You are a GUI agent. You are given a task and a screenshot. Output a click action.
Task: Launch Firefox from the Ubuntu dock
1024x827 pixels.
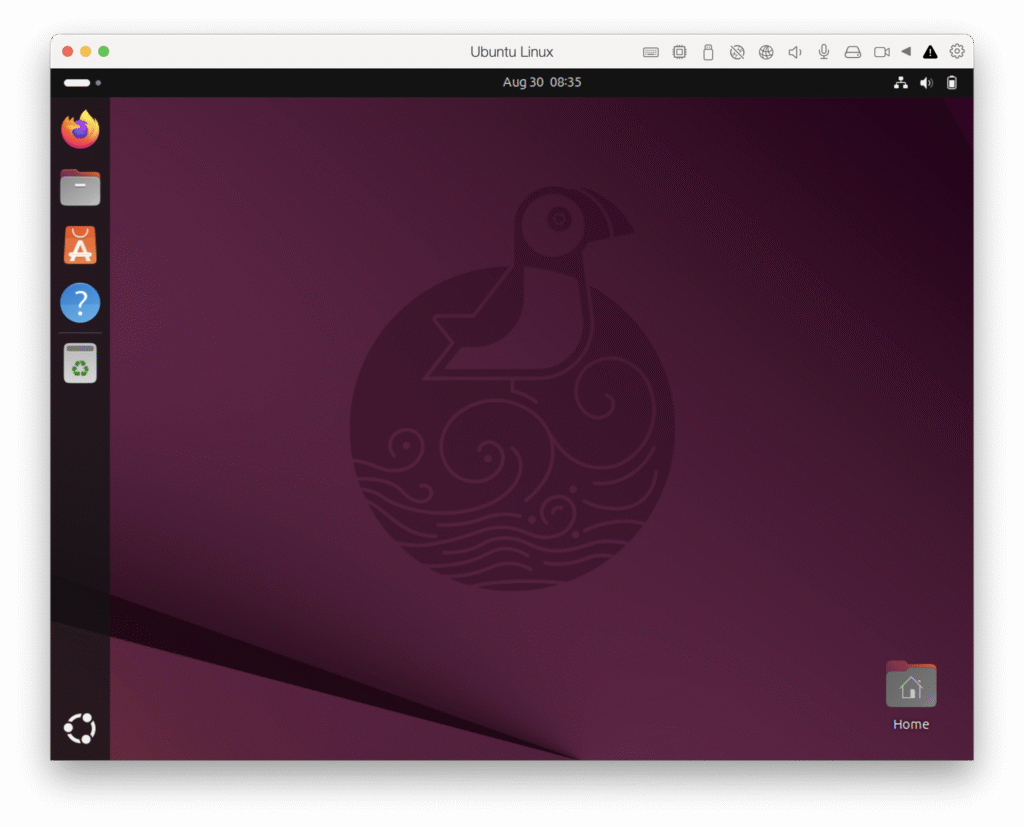click(x=80, y=129)
